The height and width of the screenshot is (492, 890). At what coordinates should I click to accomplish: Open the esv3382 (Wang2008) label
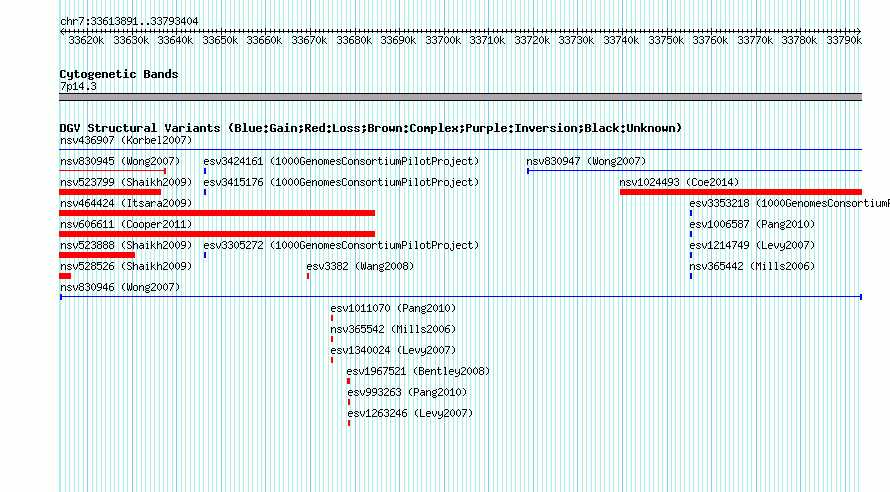360,266
